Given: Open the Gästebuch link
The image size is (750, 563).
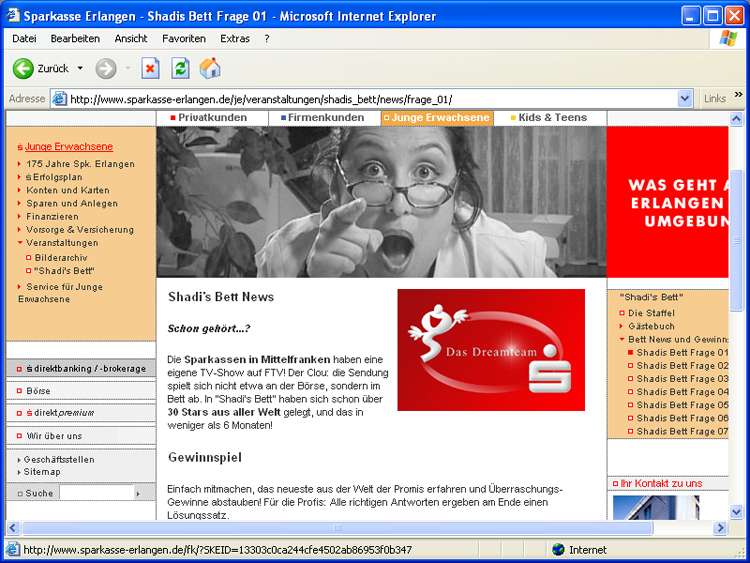Looking at the screenshot, I should [x=651, y=326].
